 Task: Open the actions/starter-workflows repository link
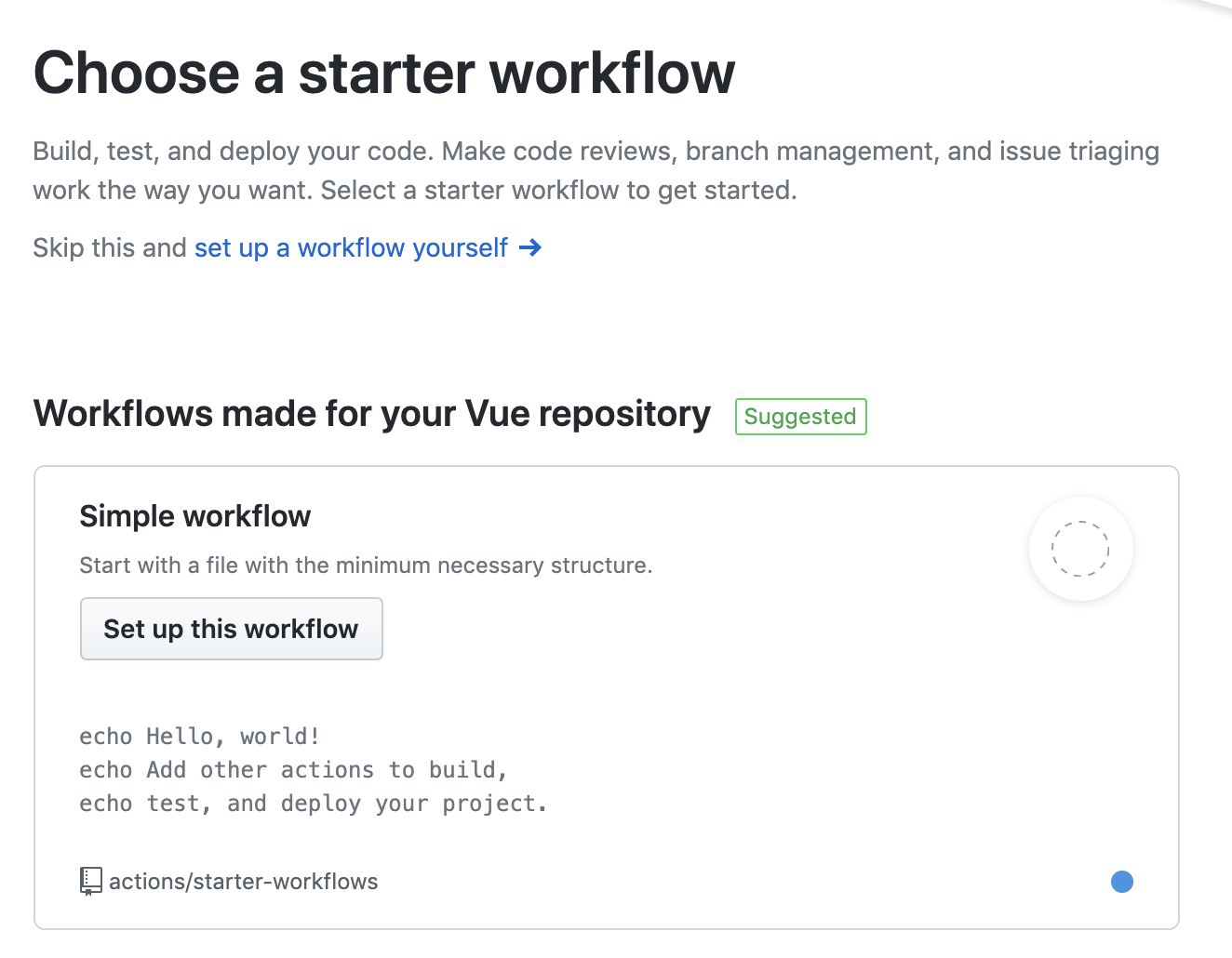(243, 882)
